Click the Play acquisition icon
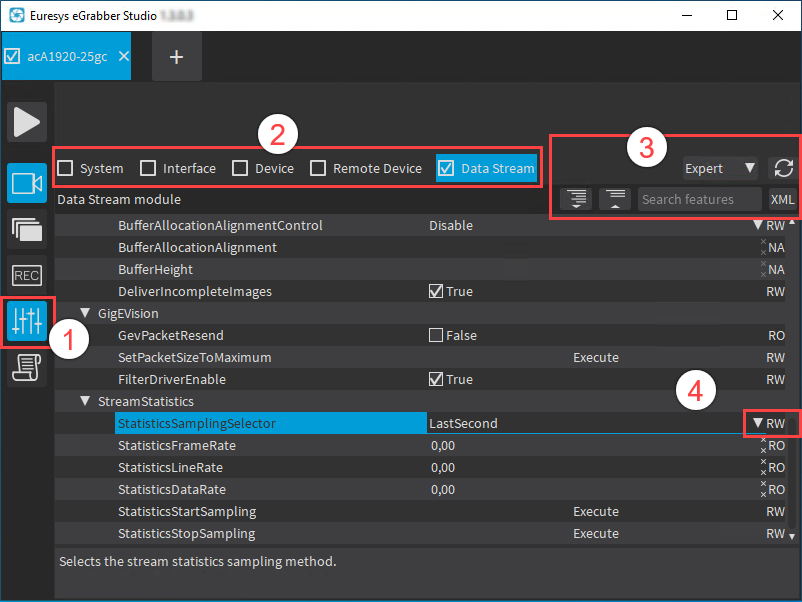The width and height of the screenshot is (802, 602). coord(27,121)
